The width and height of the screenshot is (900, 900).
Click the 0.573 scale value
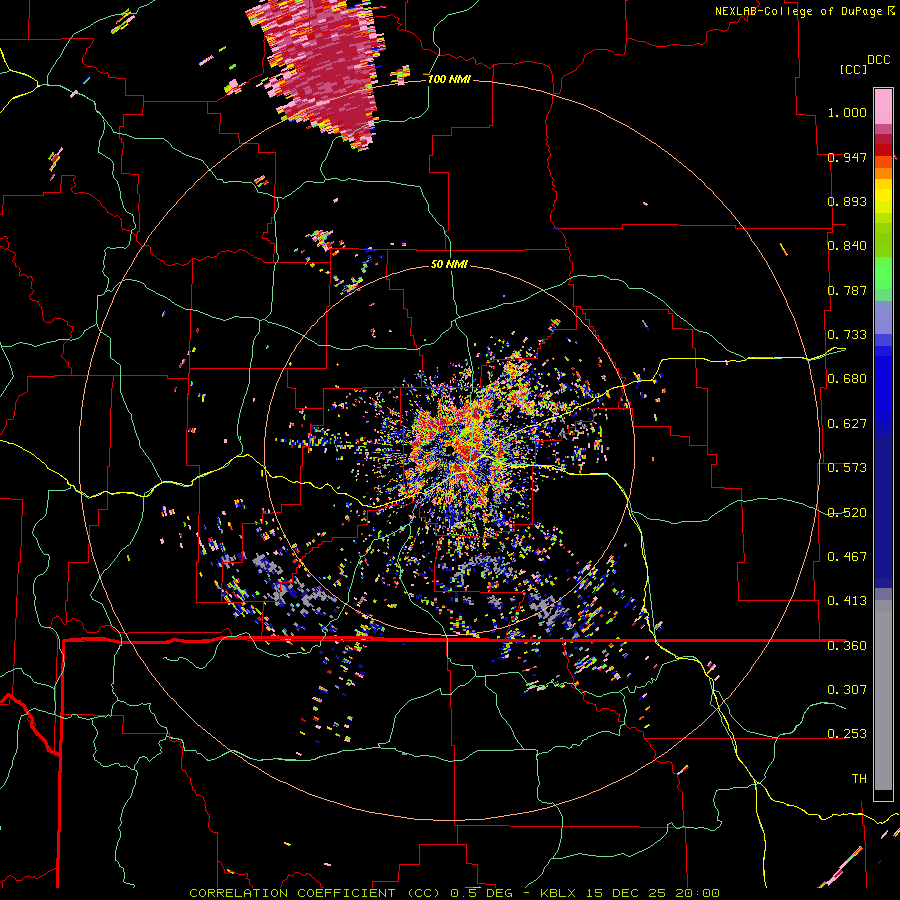(847, 468)
